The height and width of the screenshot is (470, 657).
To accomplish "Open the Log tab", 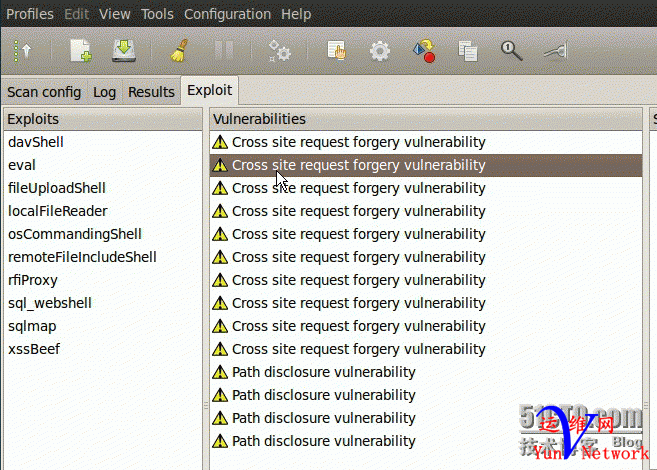I will (x=104, y=92).
